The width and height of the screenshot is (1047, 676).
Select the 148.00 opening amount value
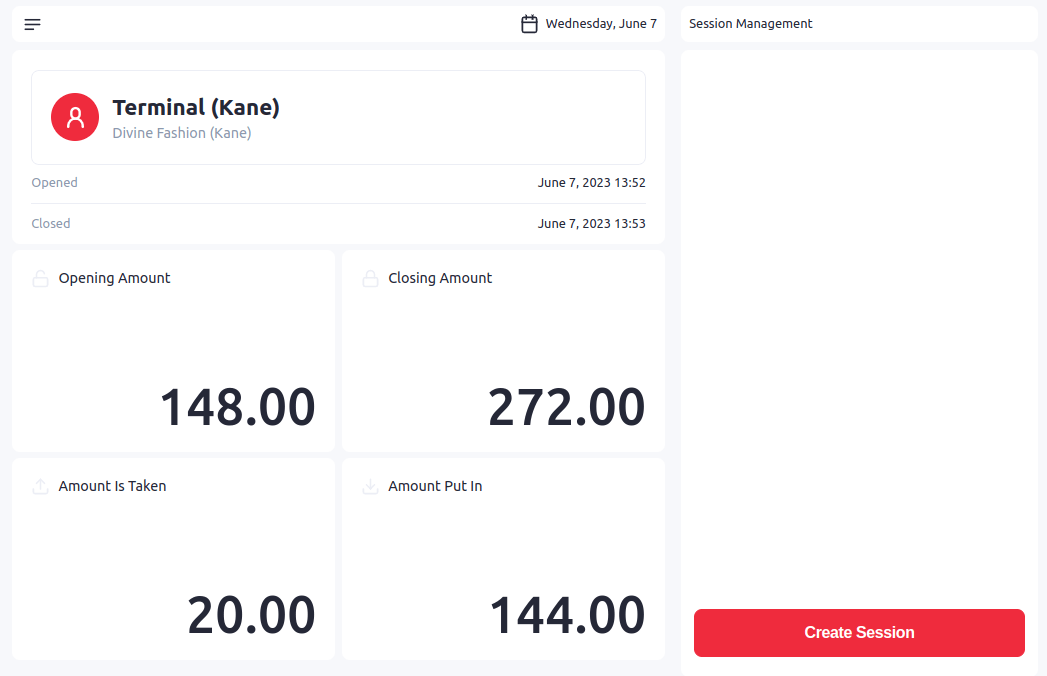(237, 407)
